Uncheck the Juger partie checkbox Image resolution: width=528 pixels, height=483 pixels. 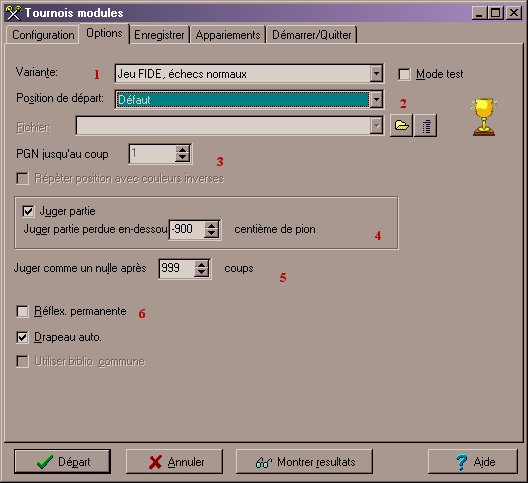[28, 211]
